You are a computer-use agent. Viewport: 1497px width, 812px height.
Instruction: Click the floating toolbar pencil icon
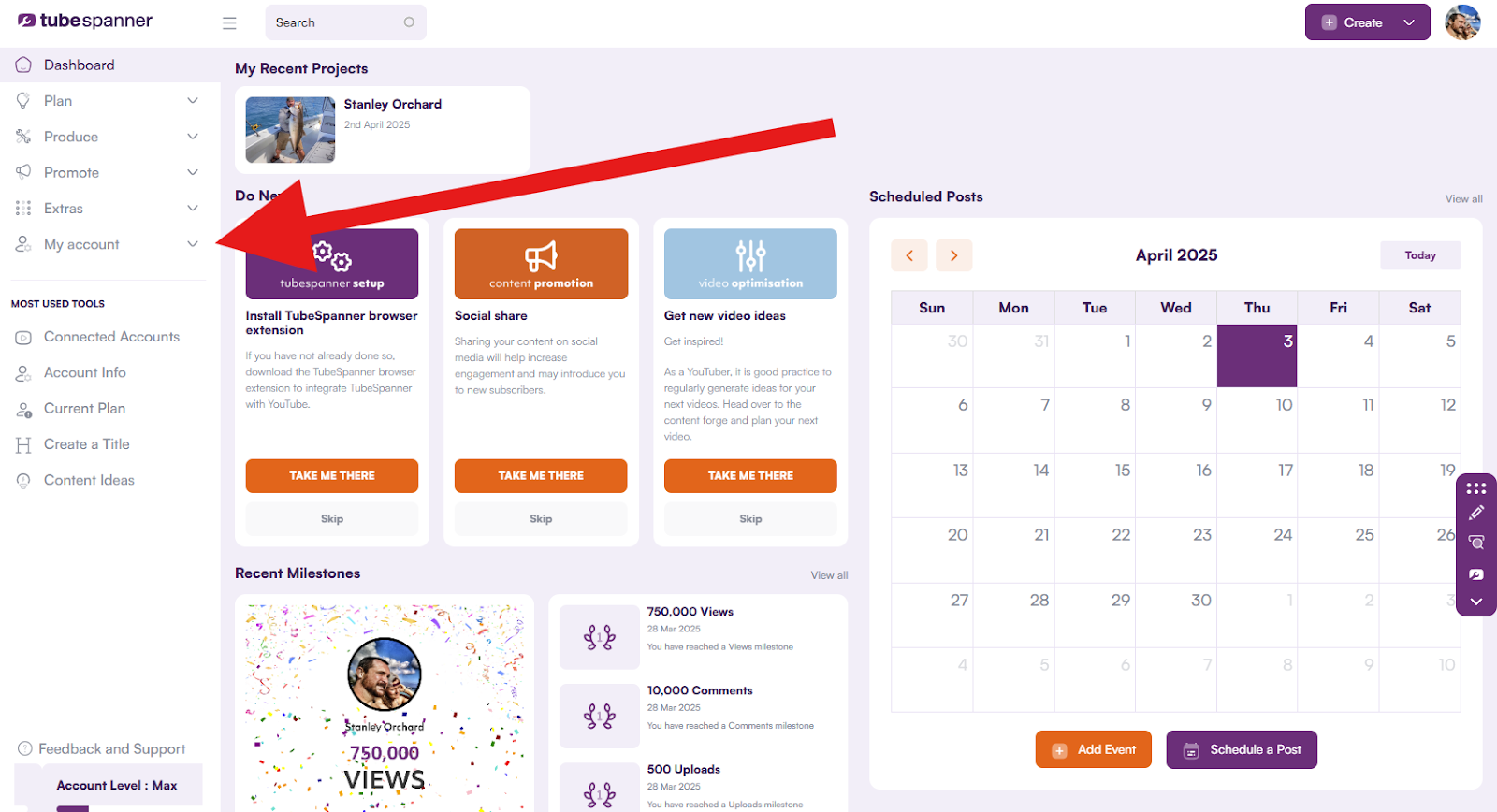click(1476, 513)
